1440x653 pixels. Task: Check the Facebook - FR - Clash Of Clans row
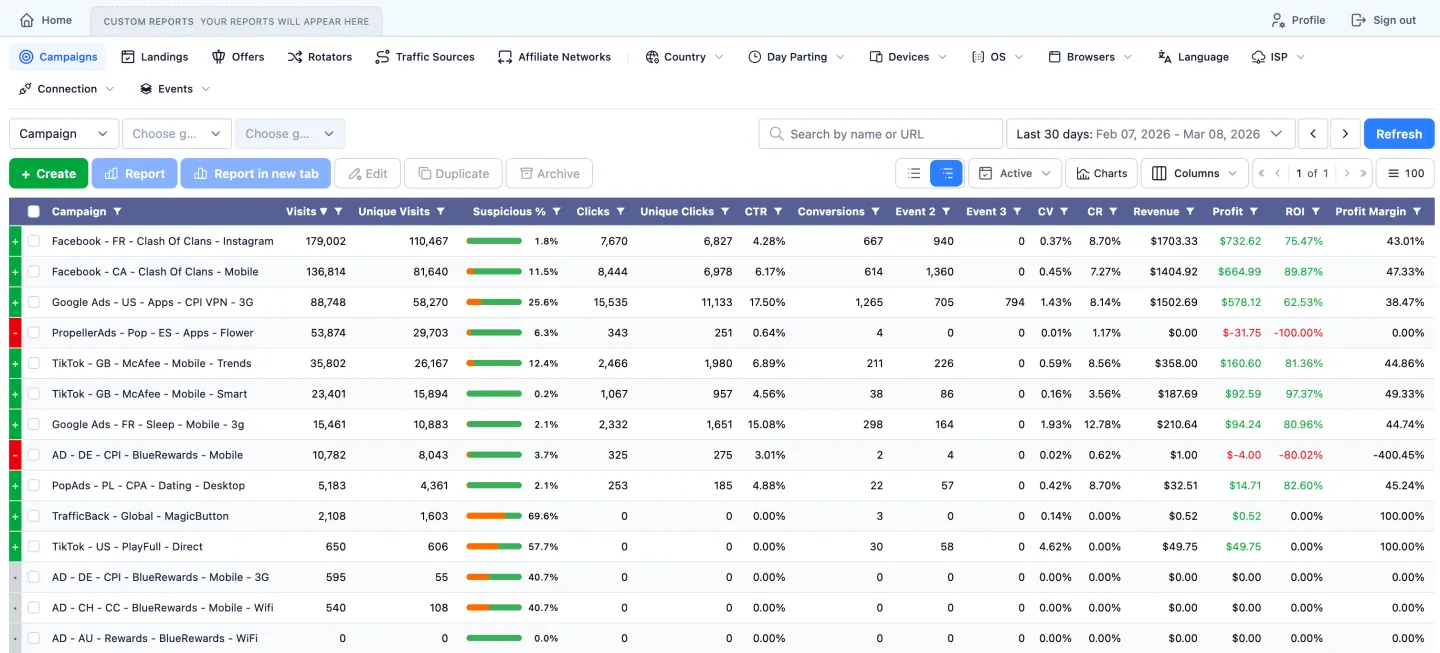[x=33, y=241]
